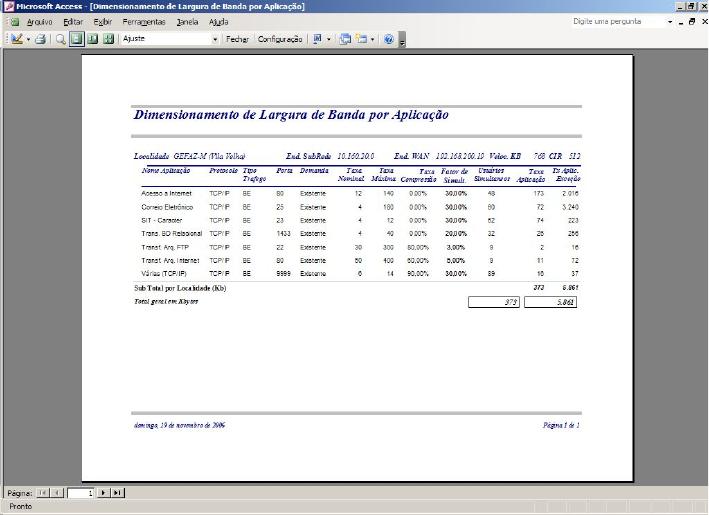Open the Ajuda menu
This screenshot has height=515, width=709.
(218, 22)
